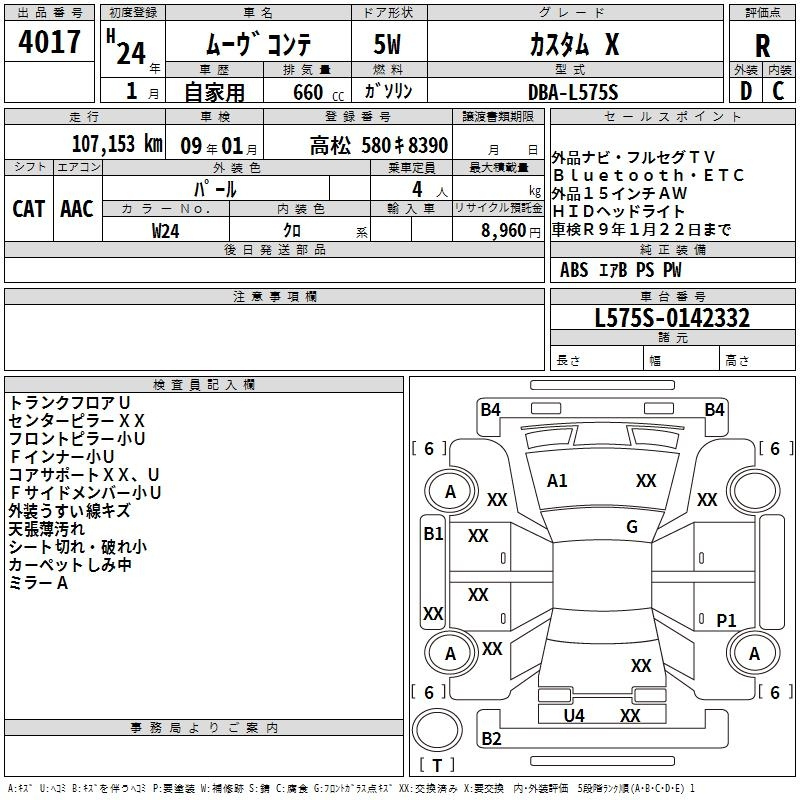Click the spare tire circle above [T]

(437, 729)
